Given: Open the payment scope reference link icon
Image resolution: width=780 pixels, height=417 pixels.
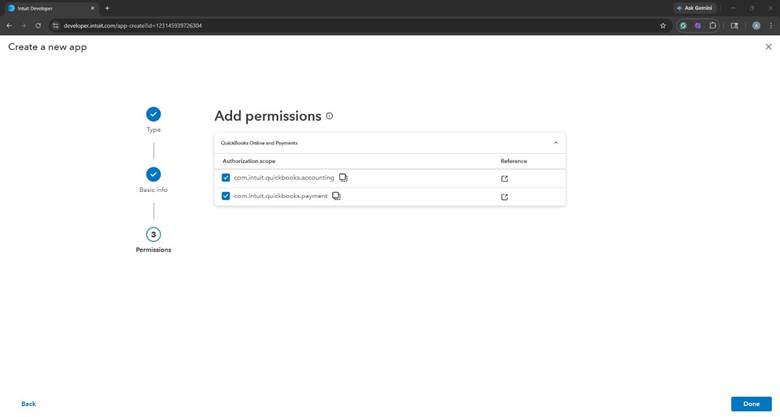Looking at the screenshot, I should point(504,197).
